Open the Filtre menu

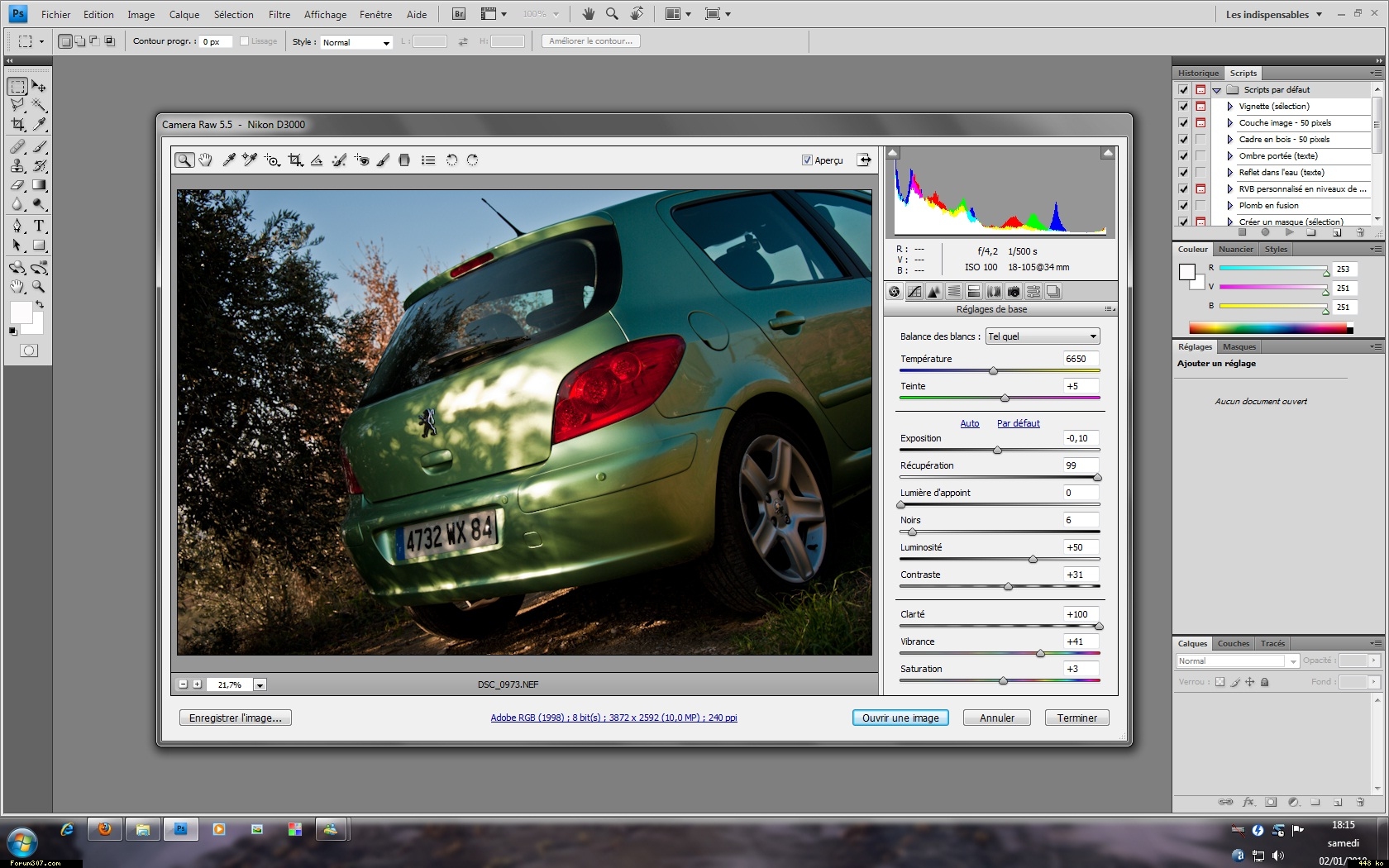pyautogui.click(x=279, y=14)
